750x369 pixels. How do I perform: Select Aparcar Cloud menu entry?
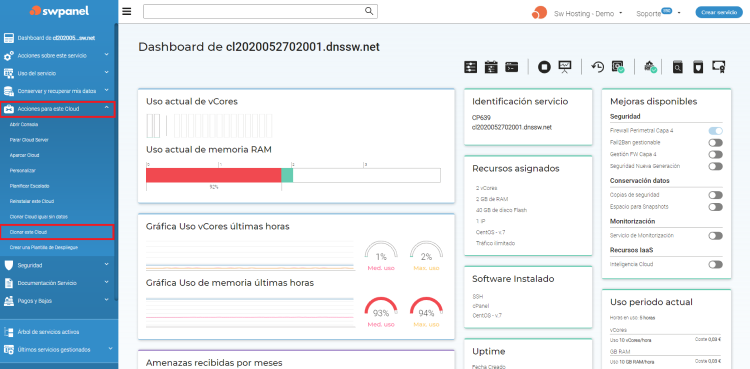[x=24, y=155]
